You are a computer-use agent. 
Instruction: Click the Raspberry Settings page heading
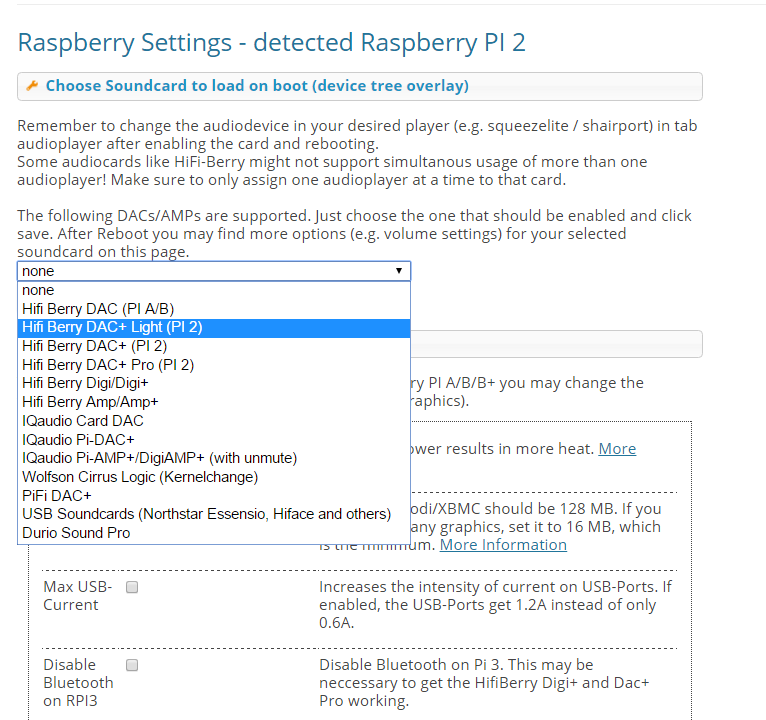coord(272,42)
